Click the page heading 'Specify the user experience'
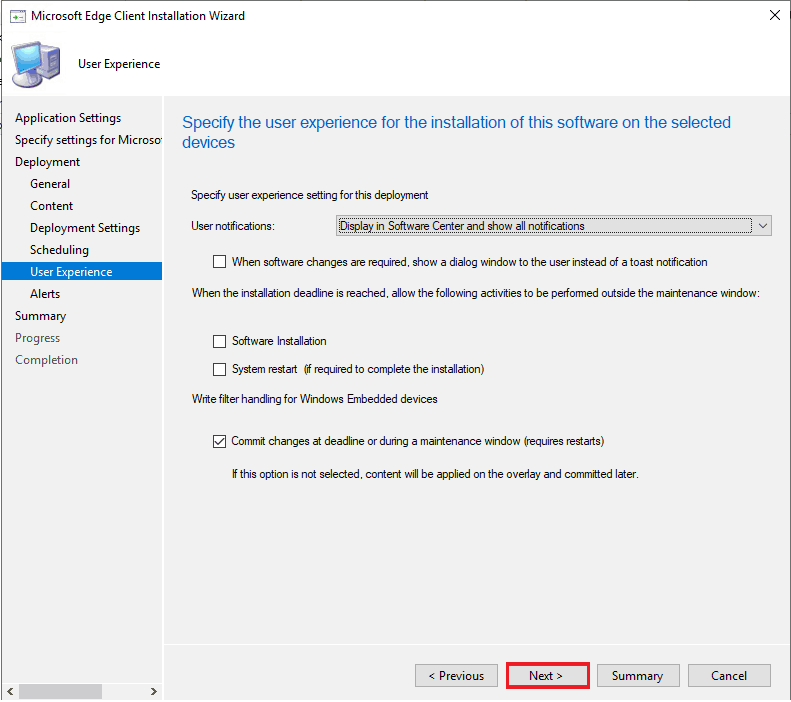This screenshot has height=702, width=791. (x=456, y=132)
